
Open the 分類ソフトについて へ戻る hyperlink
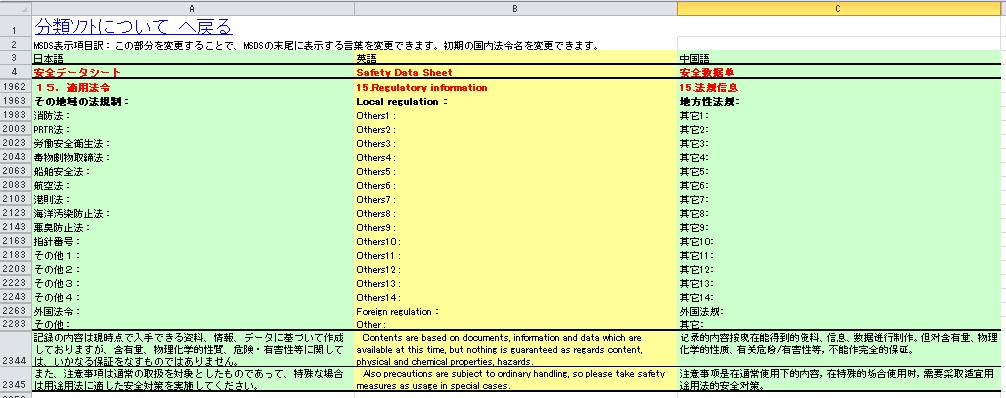[x=133, y=27]
